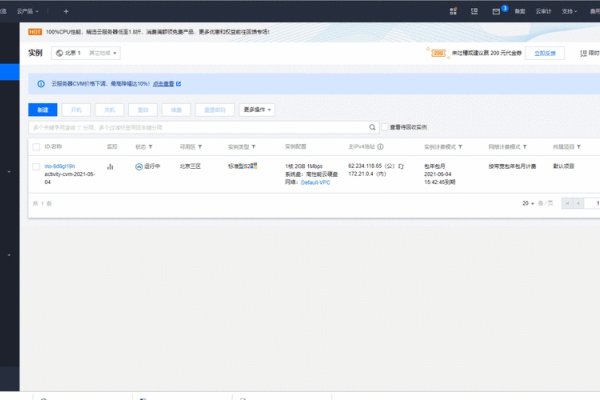The image size is (600, 400).
Task: Check the instance row checkbox for activity-cvm
Action: tap(36, 167)
